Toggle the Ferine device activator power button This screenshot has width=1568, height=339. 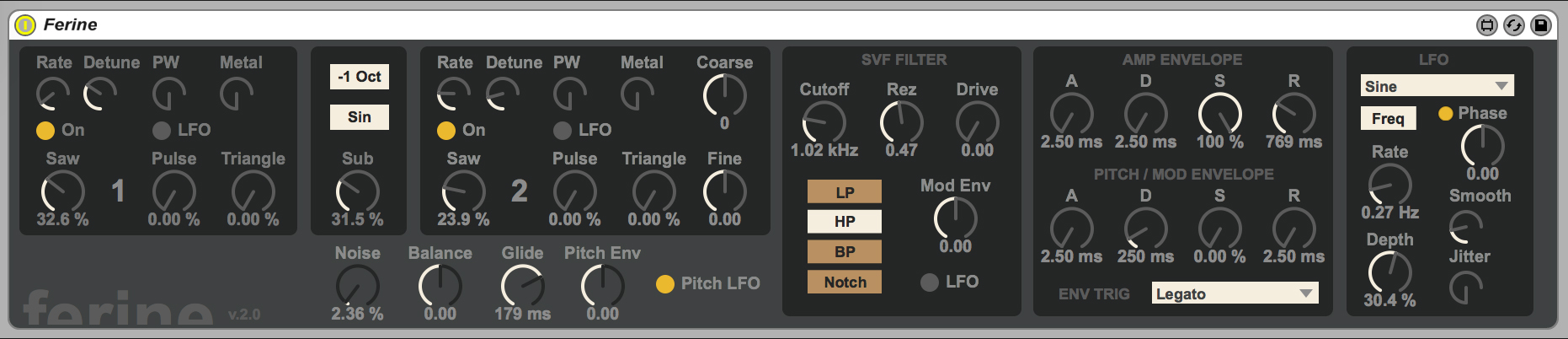(25, 25)
